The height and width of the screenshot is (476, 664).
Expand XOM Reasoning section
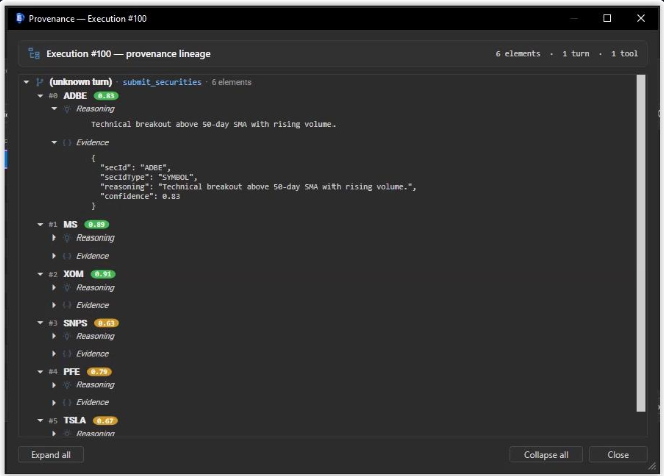(54, 288)
